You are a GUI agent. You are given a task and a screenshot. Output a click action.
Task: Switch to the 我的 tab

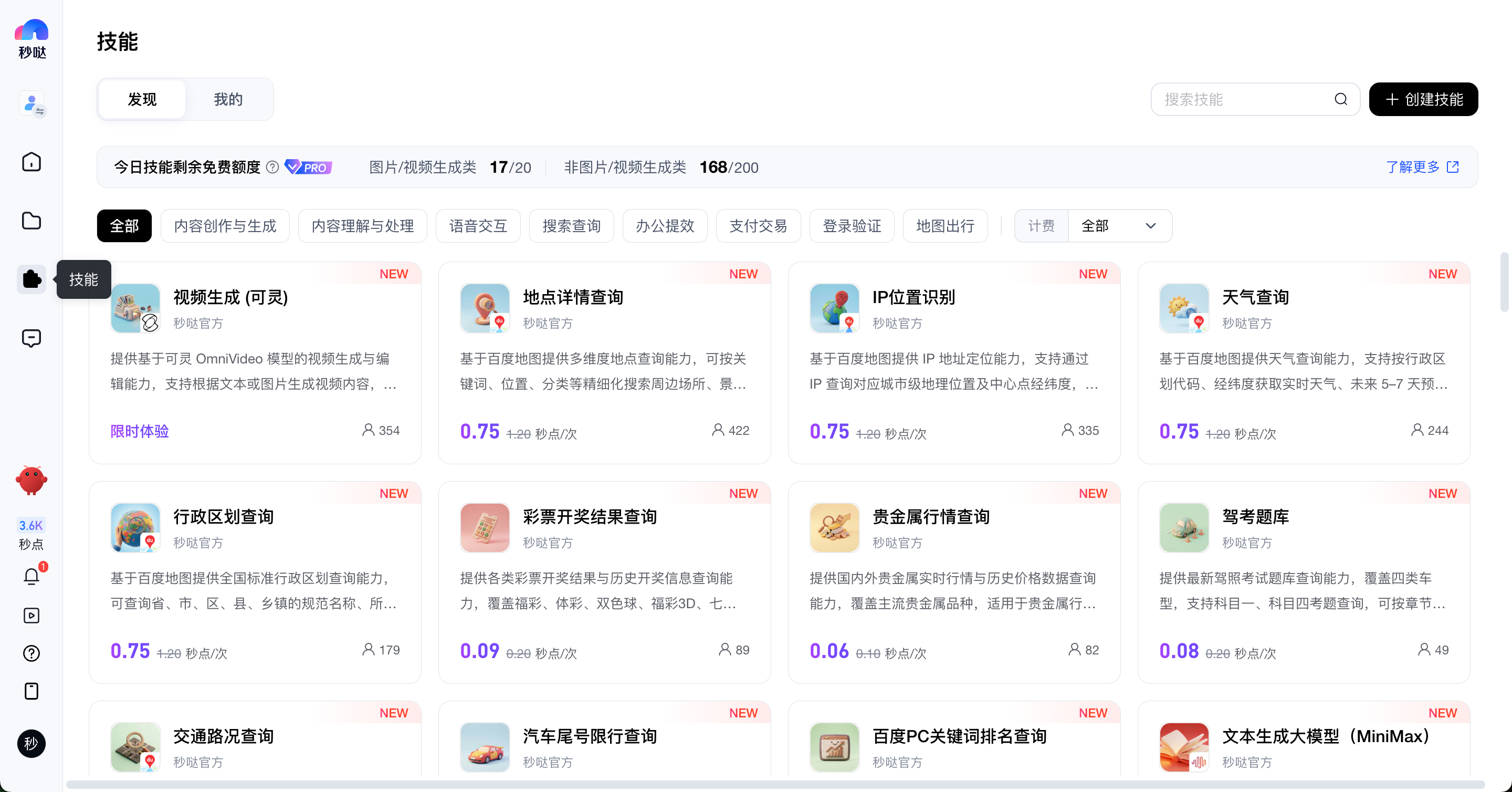228,99
